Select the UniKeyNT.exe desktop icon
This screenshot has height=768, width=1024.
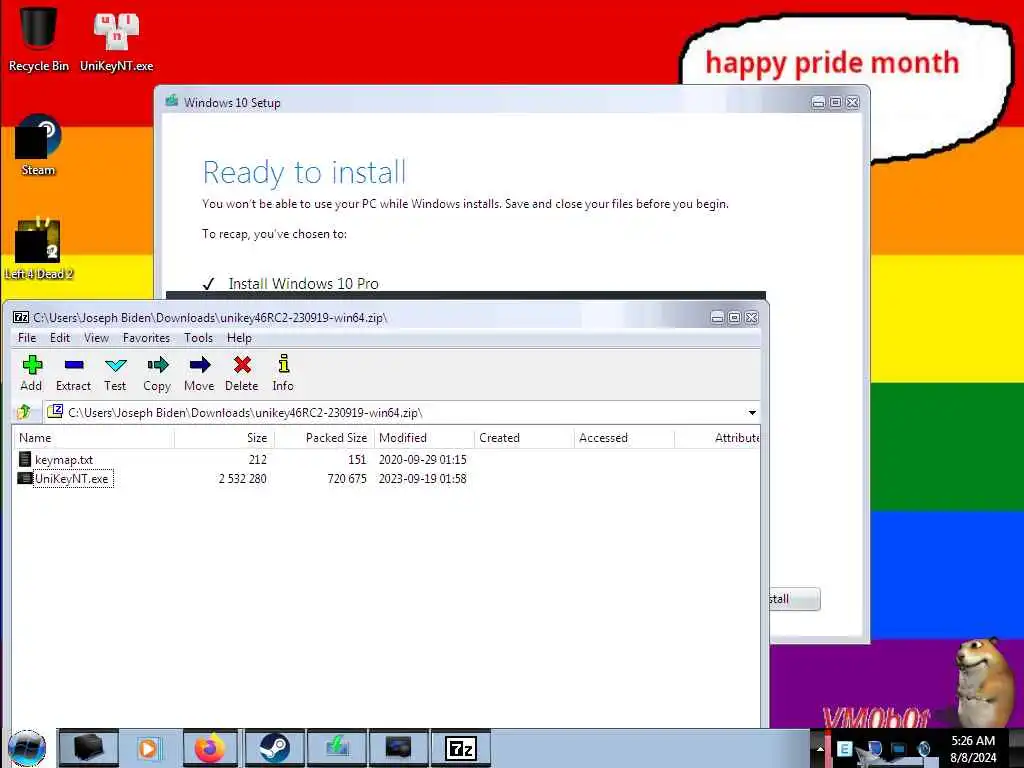pos(116,40)
